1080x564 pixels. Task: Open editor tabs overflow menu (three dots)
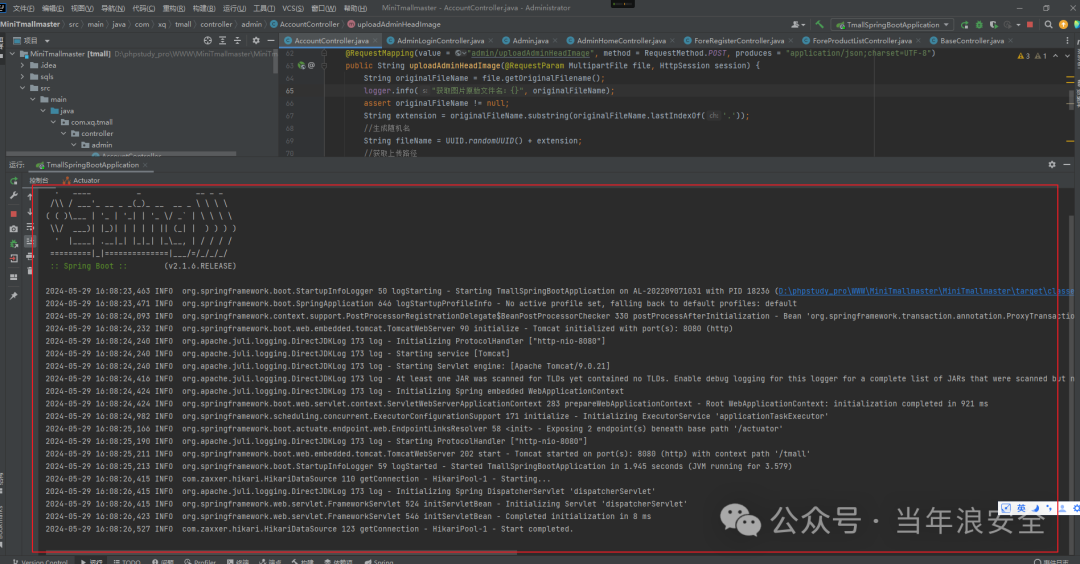click(x=1068, y=41)
